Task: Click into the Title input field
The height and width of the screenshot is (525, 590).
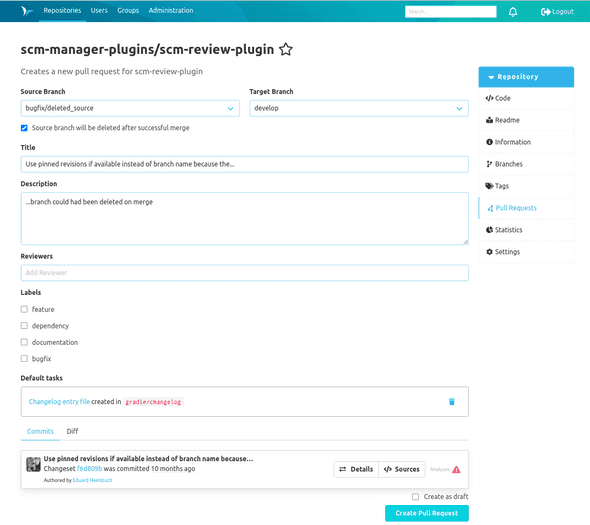Action: click(x=245, y=164)
